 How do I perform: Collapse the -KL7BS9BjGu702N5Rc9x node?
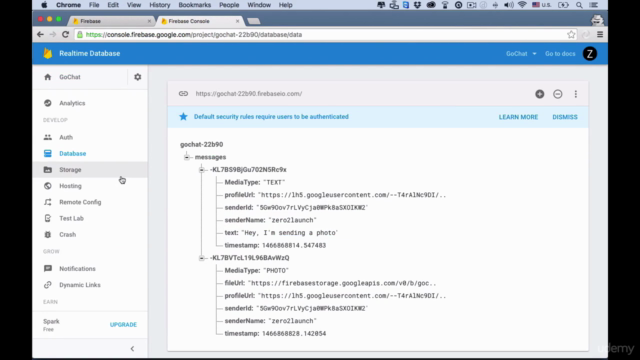tap(201, 169)
